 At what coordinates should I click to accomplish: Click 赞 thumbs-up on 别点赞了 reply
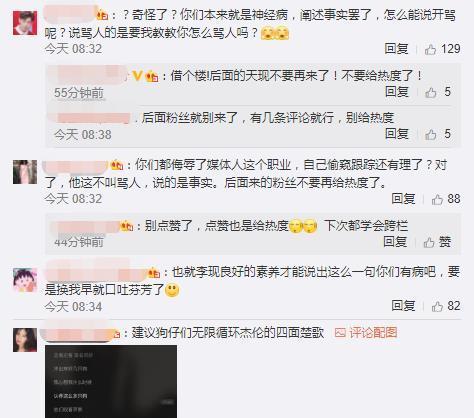(x=437, y=242)
